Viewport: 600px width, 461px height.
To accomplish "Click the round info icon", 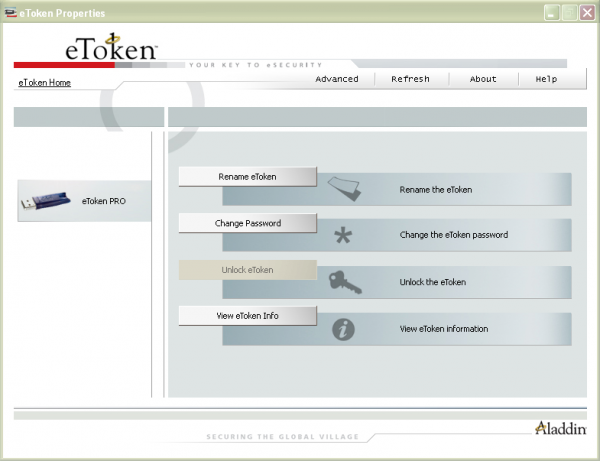I will [343, 329].
